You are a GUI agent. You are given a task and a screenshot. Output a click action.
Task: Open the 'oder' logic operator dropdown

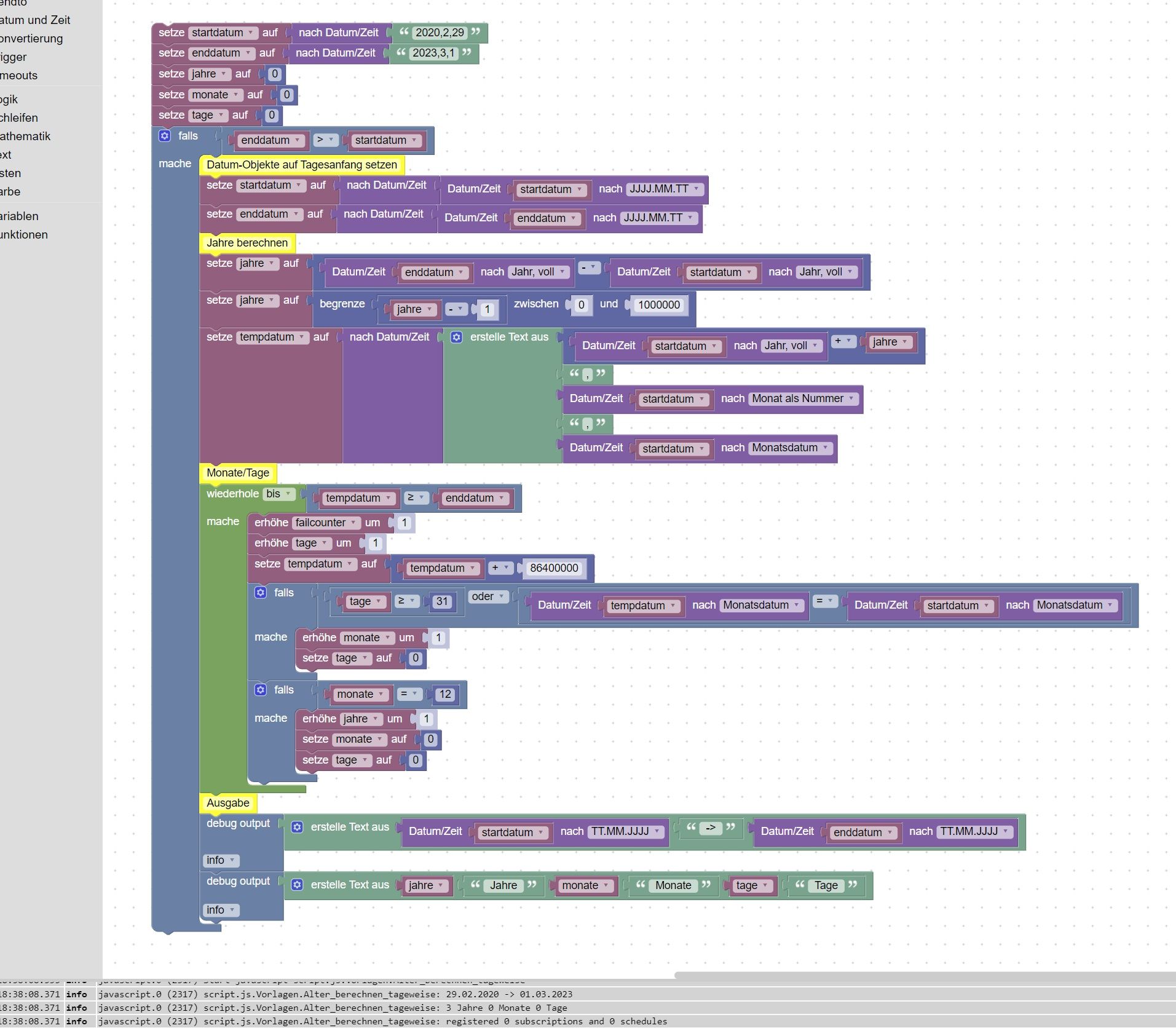click(489, 596)
